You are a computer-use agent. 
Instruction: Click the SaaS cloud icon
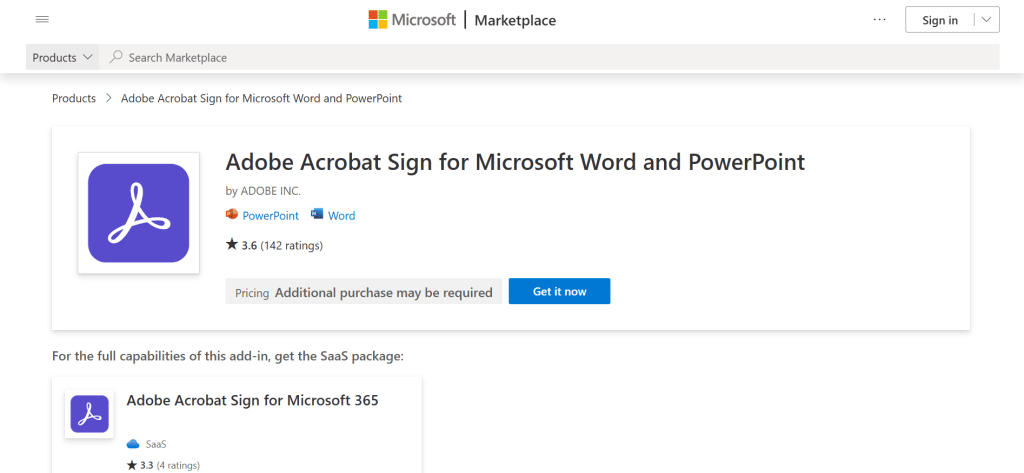click(133, 443)
